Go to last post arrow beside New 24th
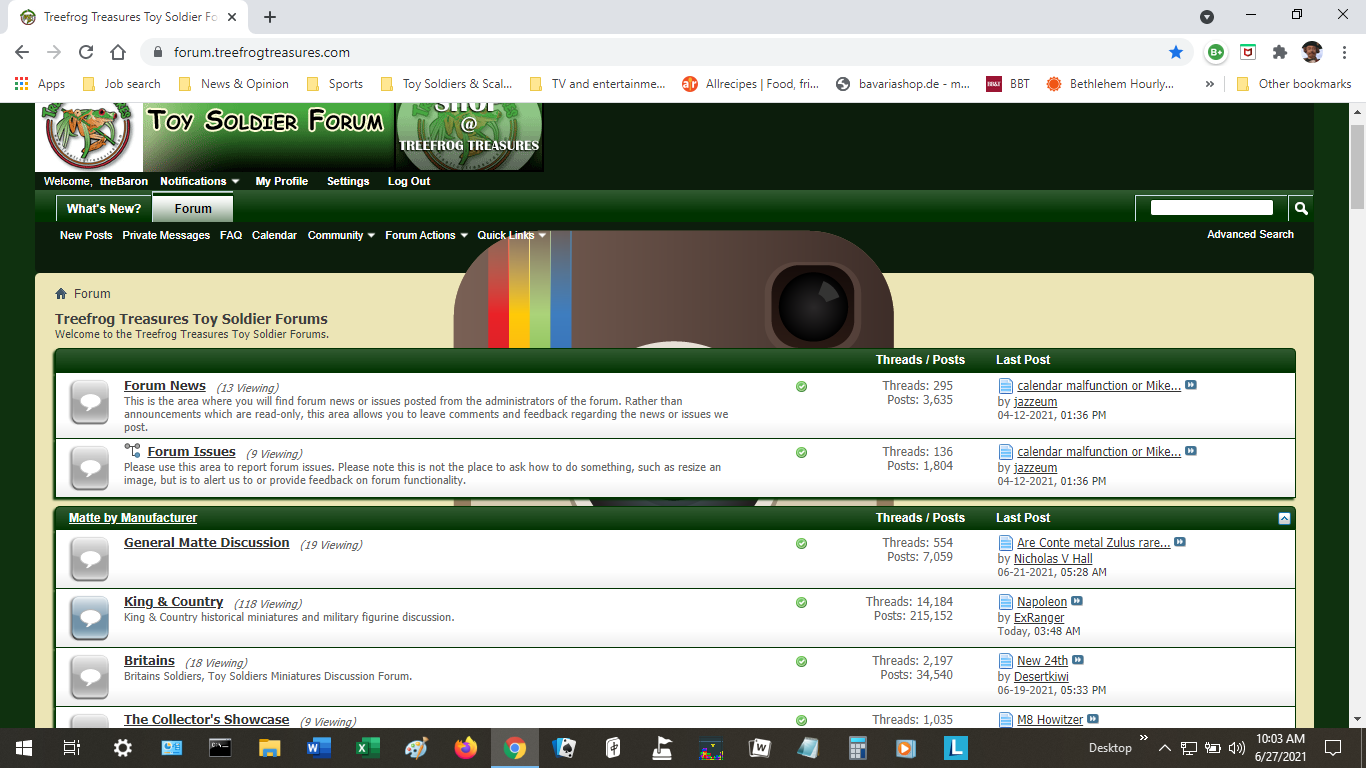This screenshot has height=768, width=1366. [1078, 661]
